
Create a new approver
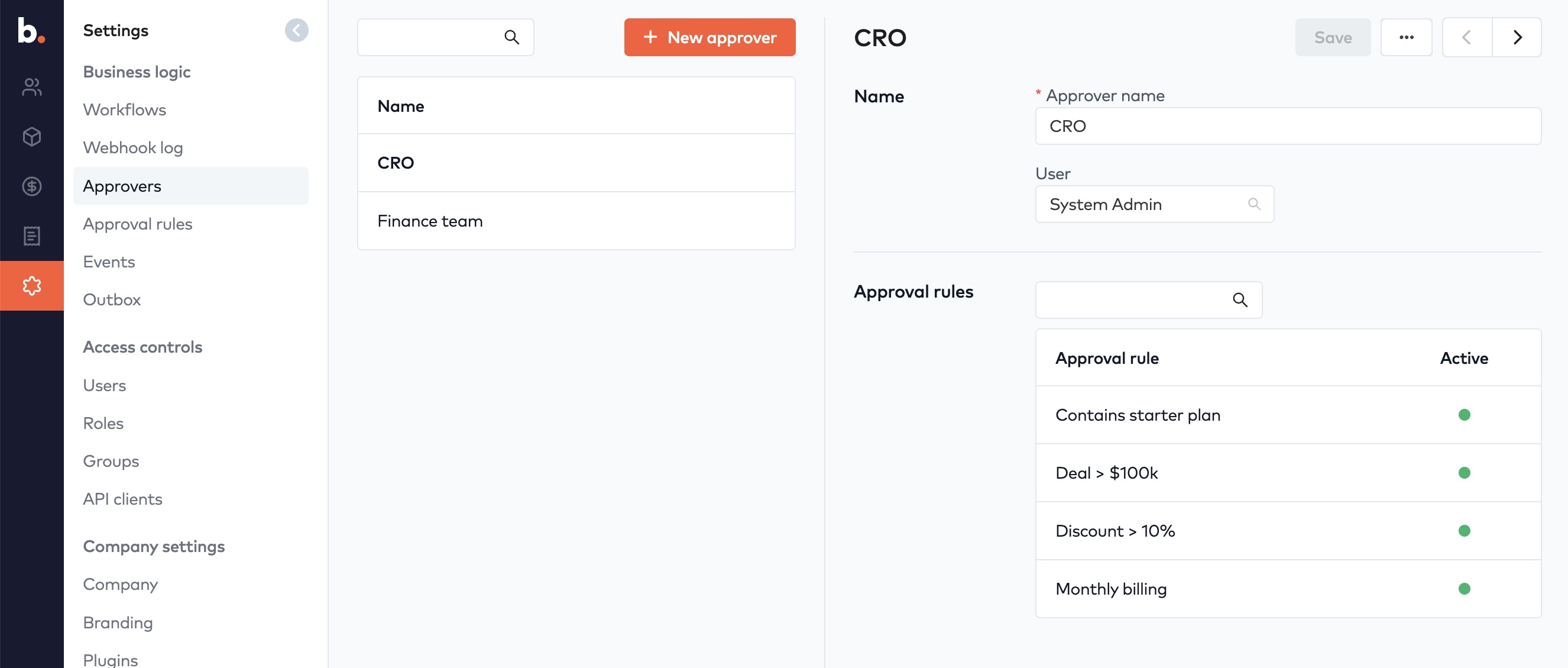pos(710,37)
